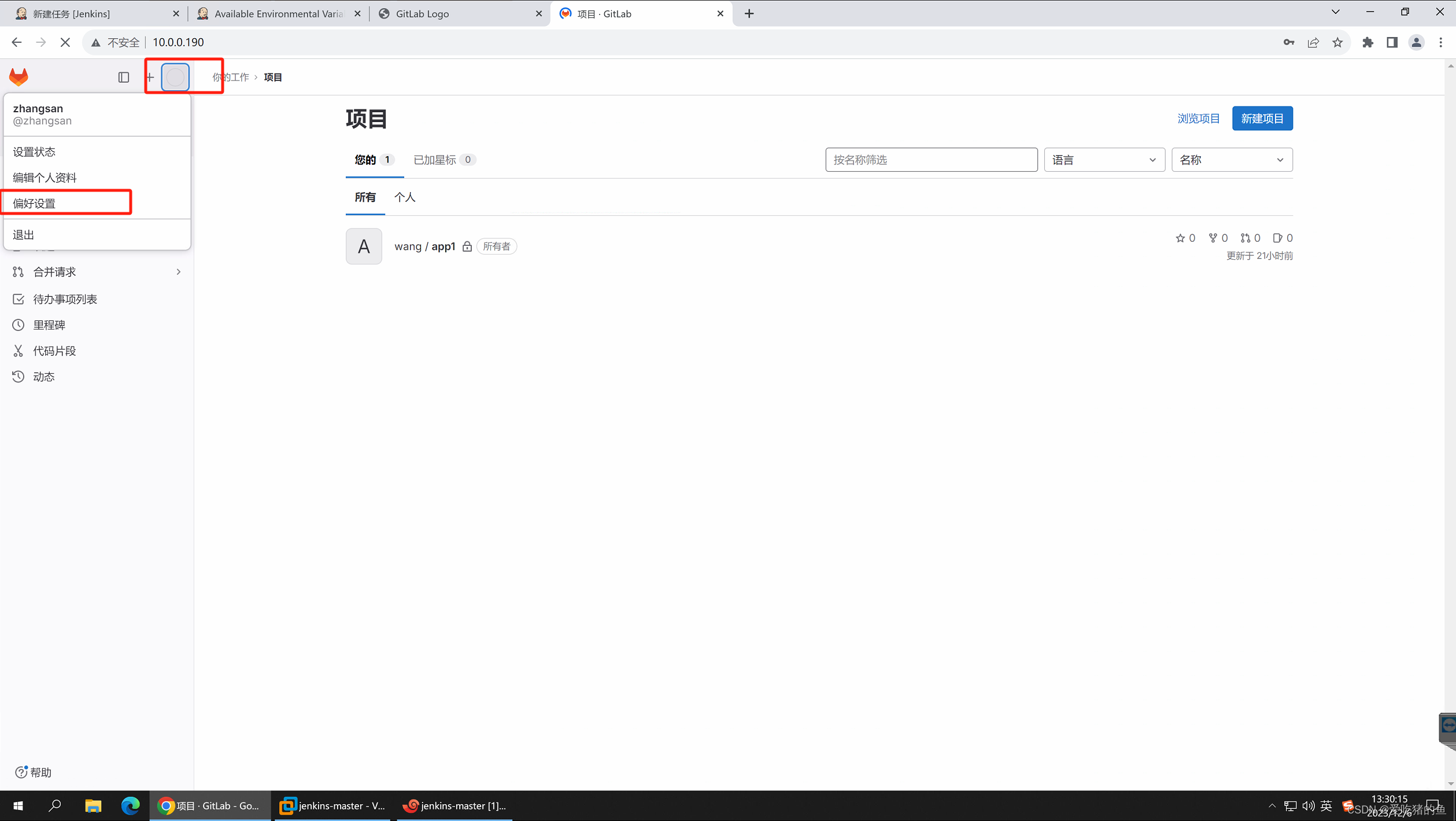Open the language filter dropdown
The height and width of the screenshot is (821, 1456).
point(1104,160)
